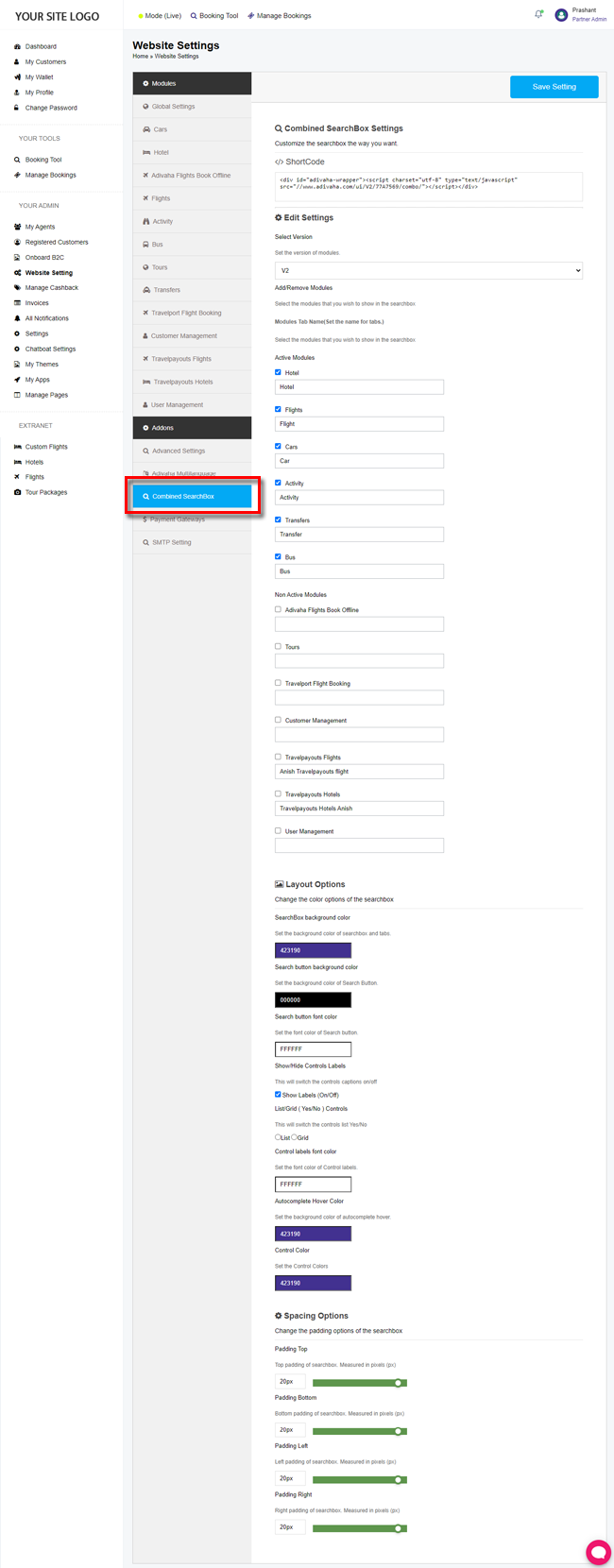Open the chat bubble icon
This screenshot has width=614, height=1568.
pos(597,1551)
